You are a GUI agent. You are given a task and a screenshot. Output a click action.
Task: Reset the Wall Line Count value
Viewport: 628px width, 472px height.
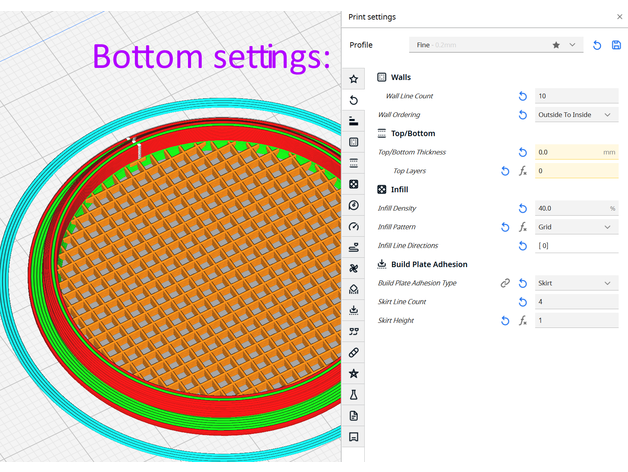[x=522, y=96]
